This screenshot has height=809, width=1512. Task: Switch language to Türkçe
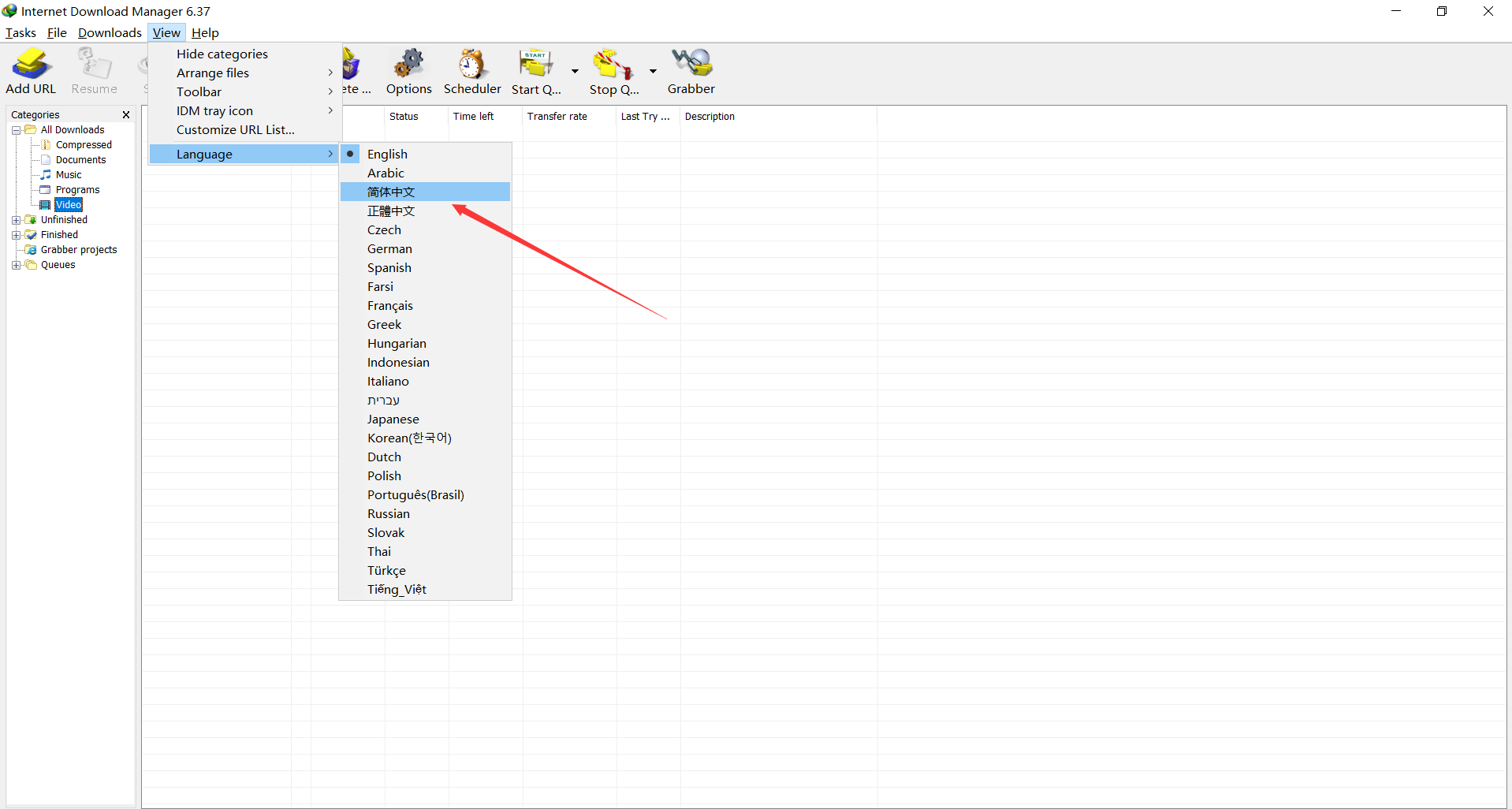[426, 571]
